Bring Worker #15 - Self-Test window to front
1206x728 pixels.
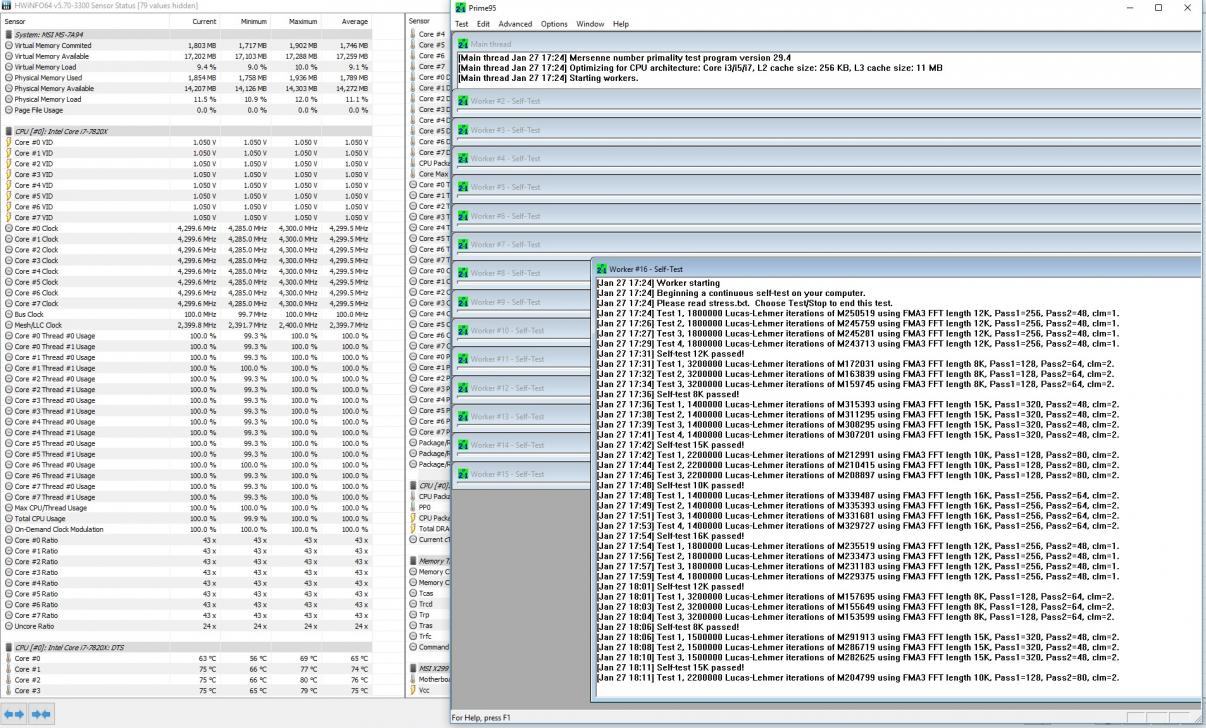click(523, 474)
